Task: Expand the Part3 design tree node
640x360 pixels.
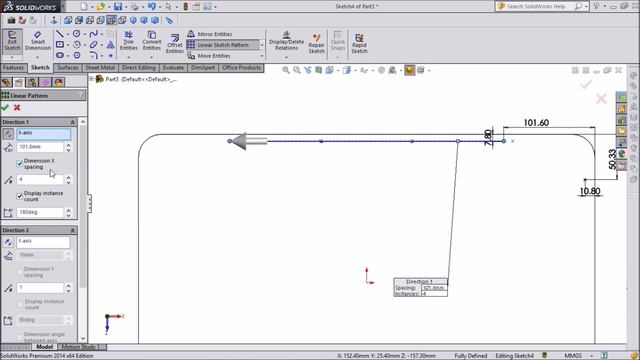Action: (92, 79)
